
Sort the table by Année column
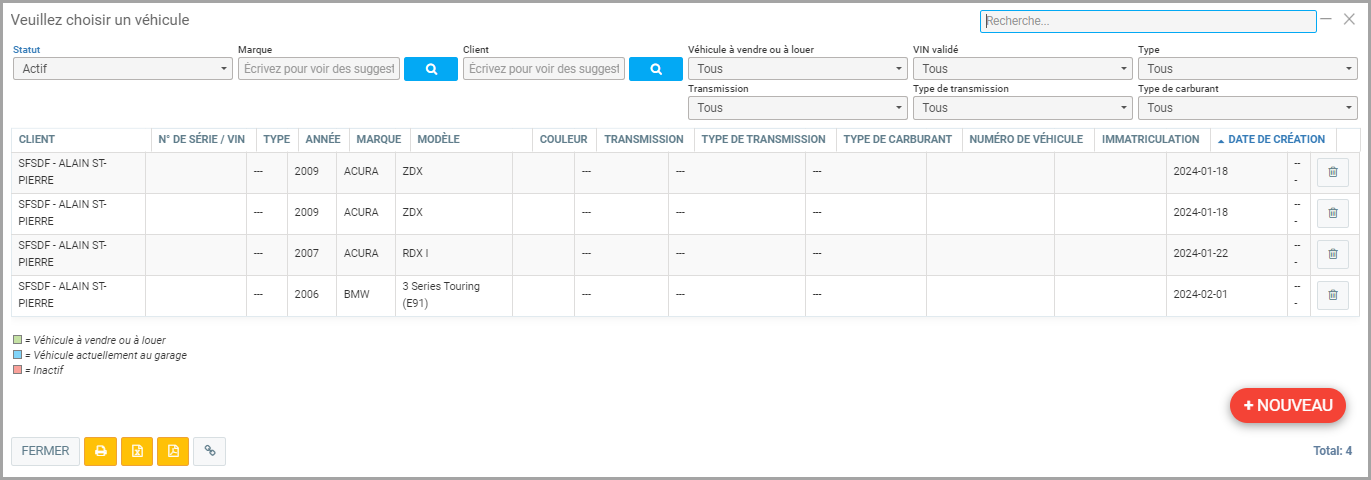click(322, 140)
